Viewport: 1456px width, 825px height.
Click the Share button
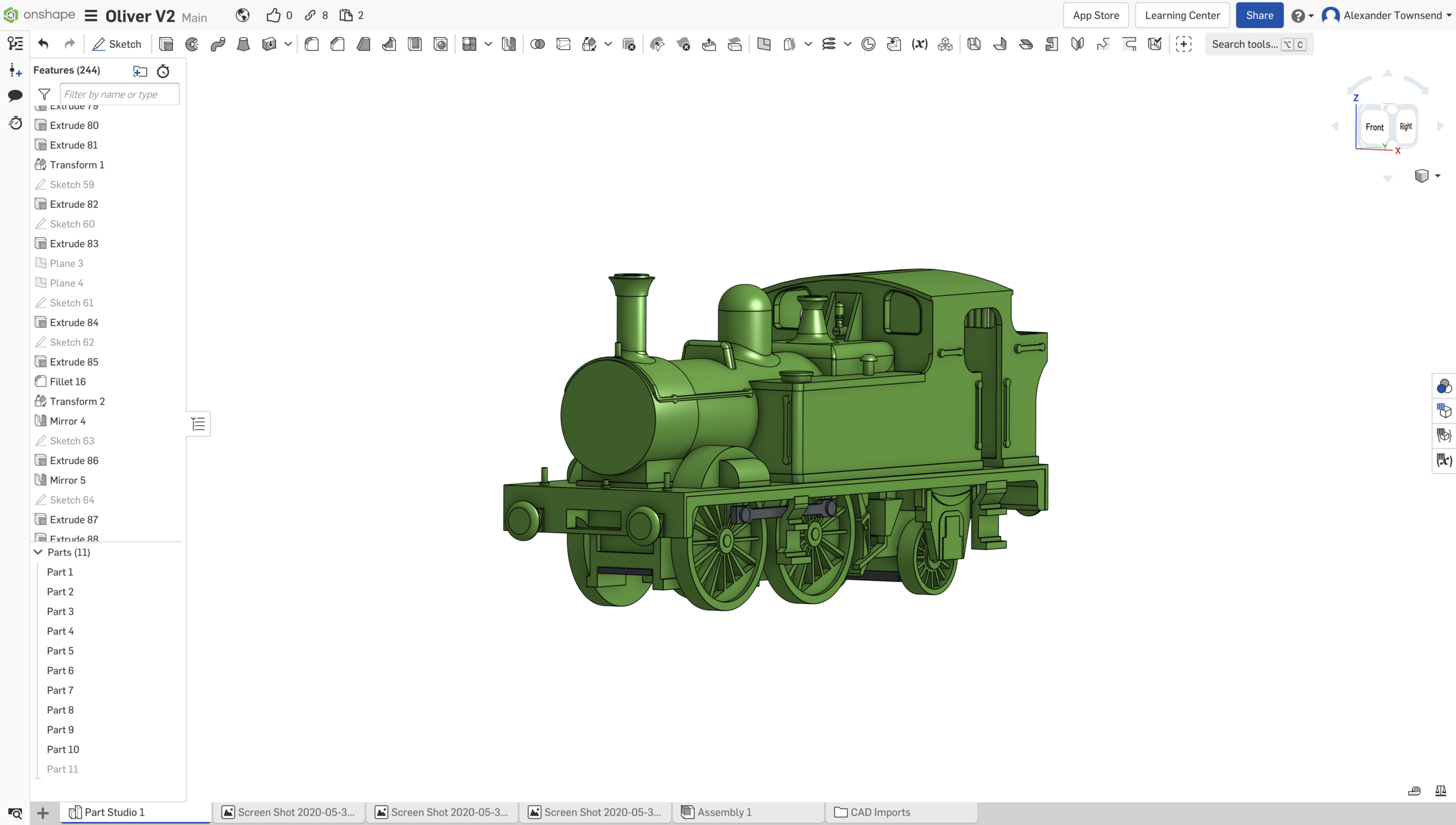tap(1259, 16)
